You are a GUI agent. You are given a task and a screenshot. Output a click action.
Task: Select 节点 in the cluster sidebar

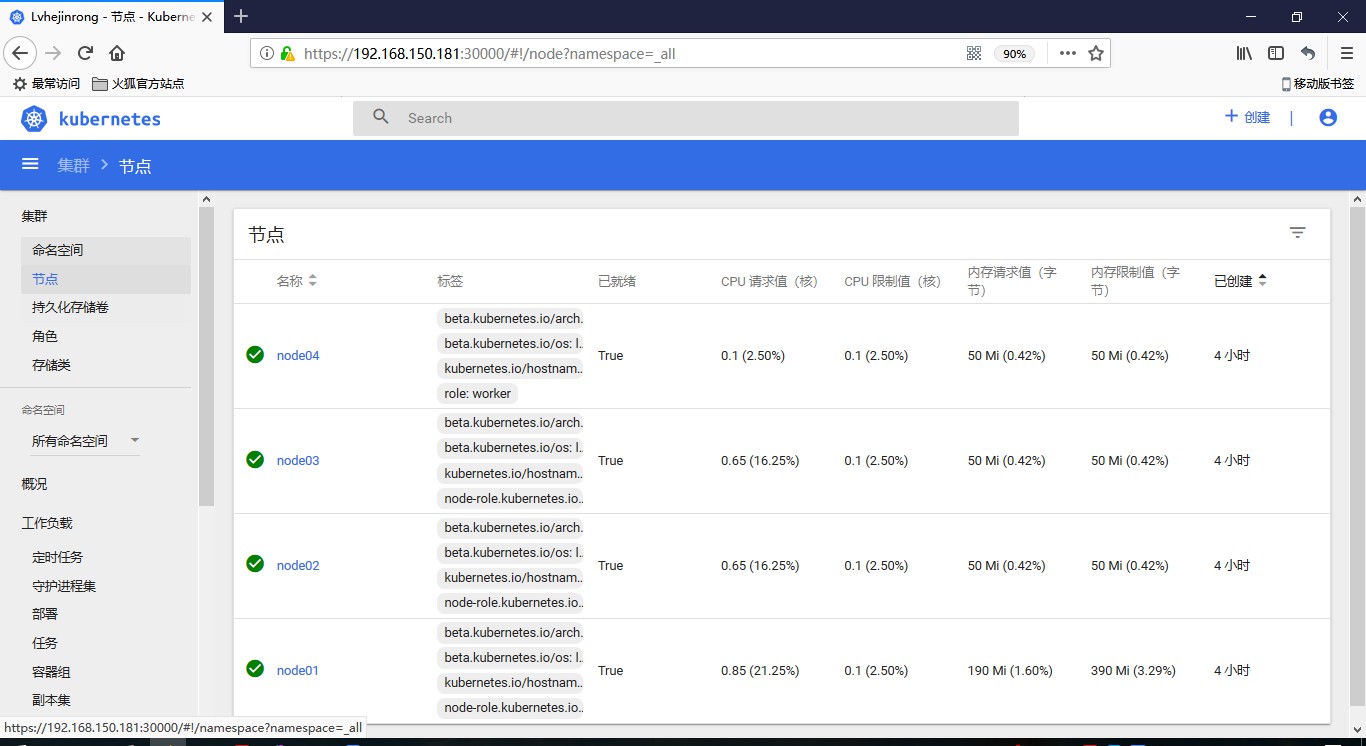coord(105,279)
